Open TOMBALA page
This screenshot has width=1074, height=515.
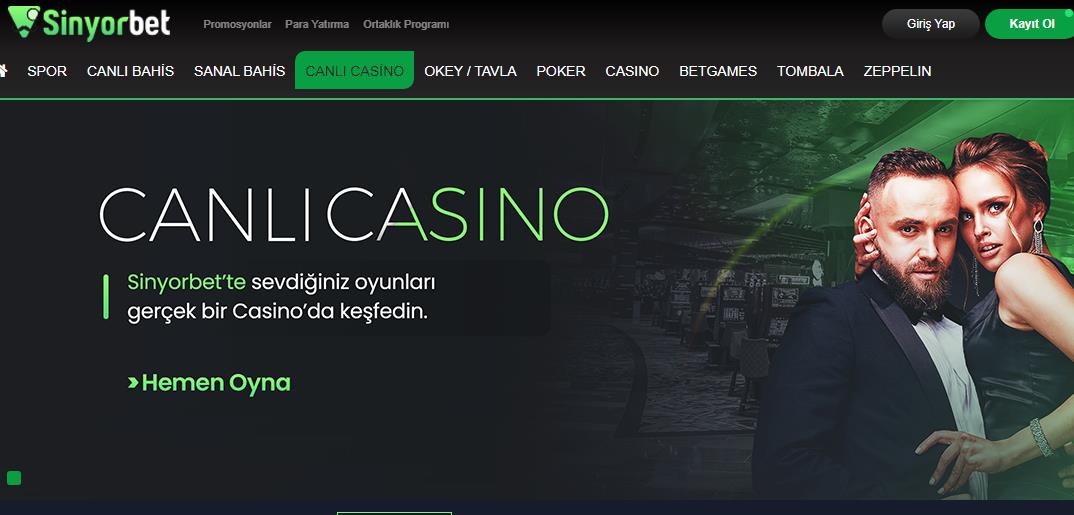pyautogui.click(x=810, y=71)
